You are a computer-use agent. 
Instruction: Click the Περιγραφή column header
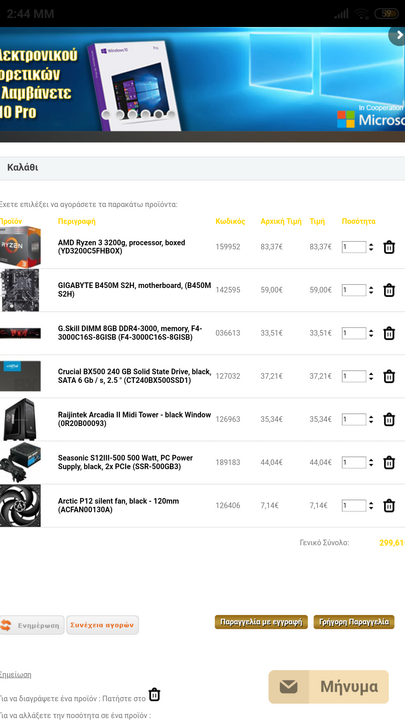point(77,221)
